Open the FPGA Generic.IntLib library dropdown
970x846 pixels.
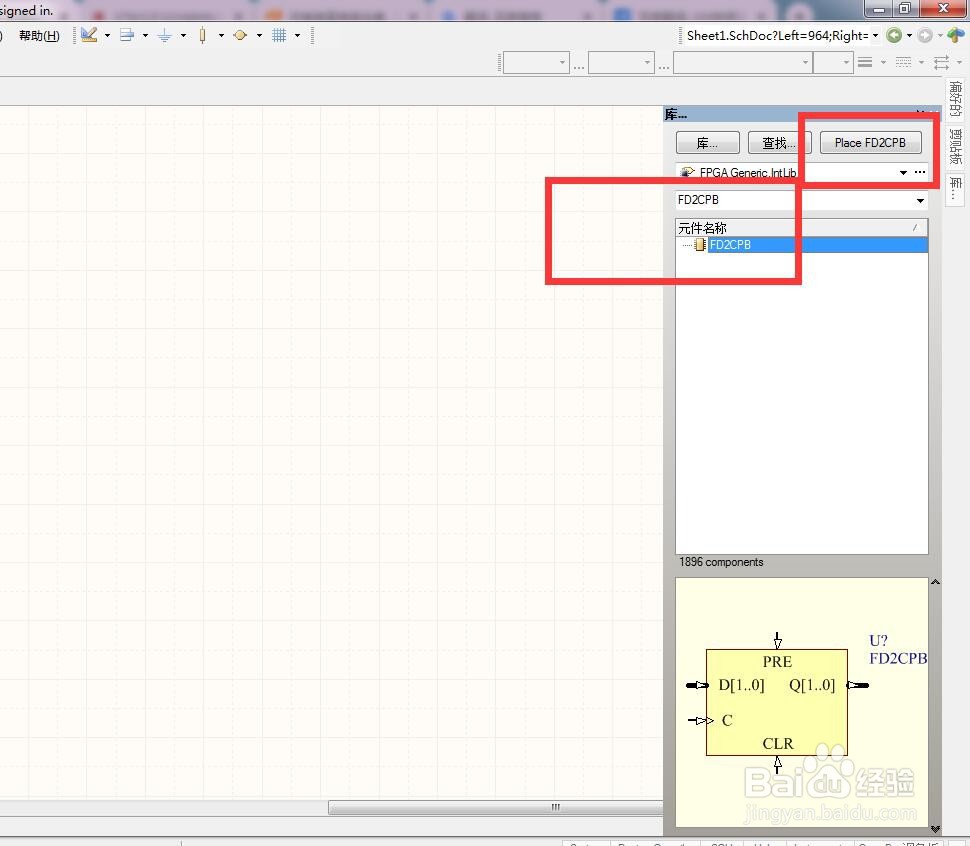tap(903, 173)
